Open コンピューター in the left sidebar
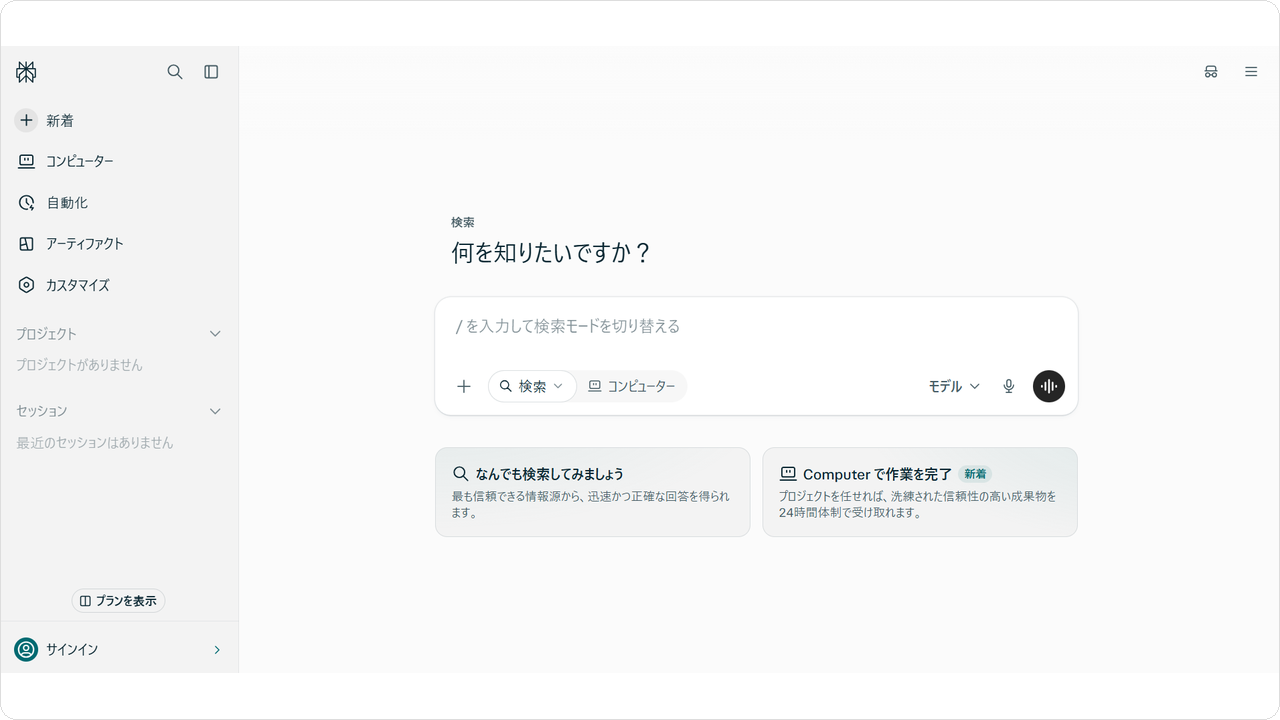Image resolution: width=1280 pixels, height=720 pixels. 119,161
